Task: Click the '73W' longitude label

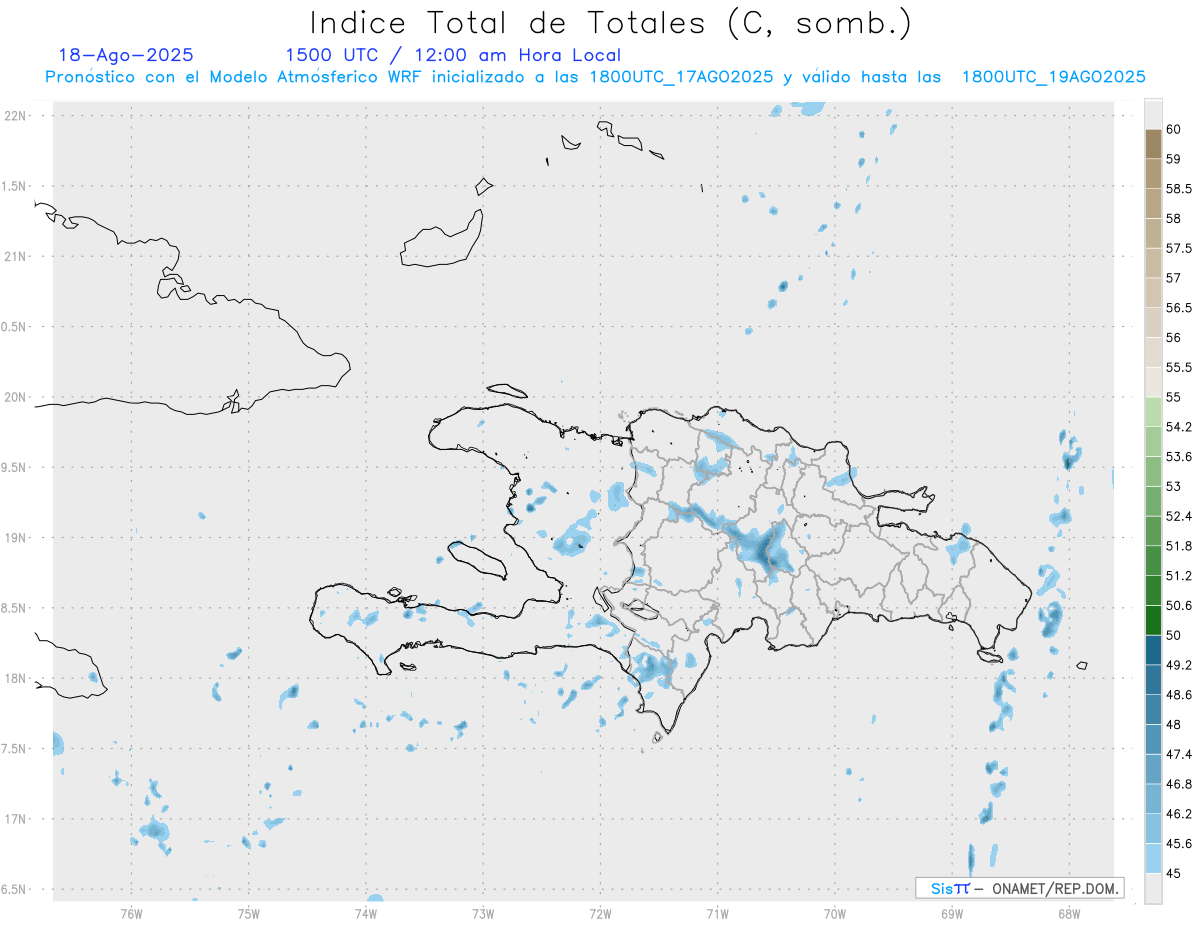Action: pyautogui.click(x=483, y=913)
